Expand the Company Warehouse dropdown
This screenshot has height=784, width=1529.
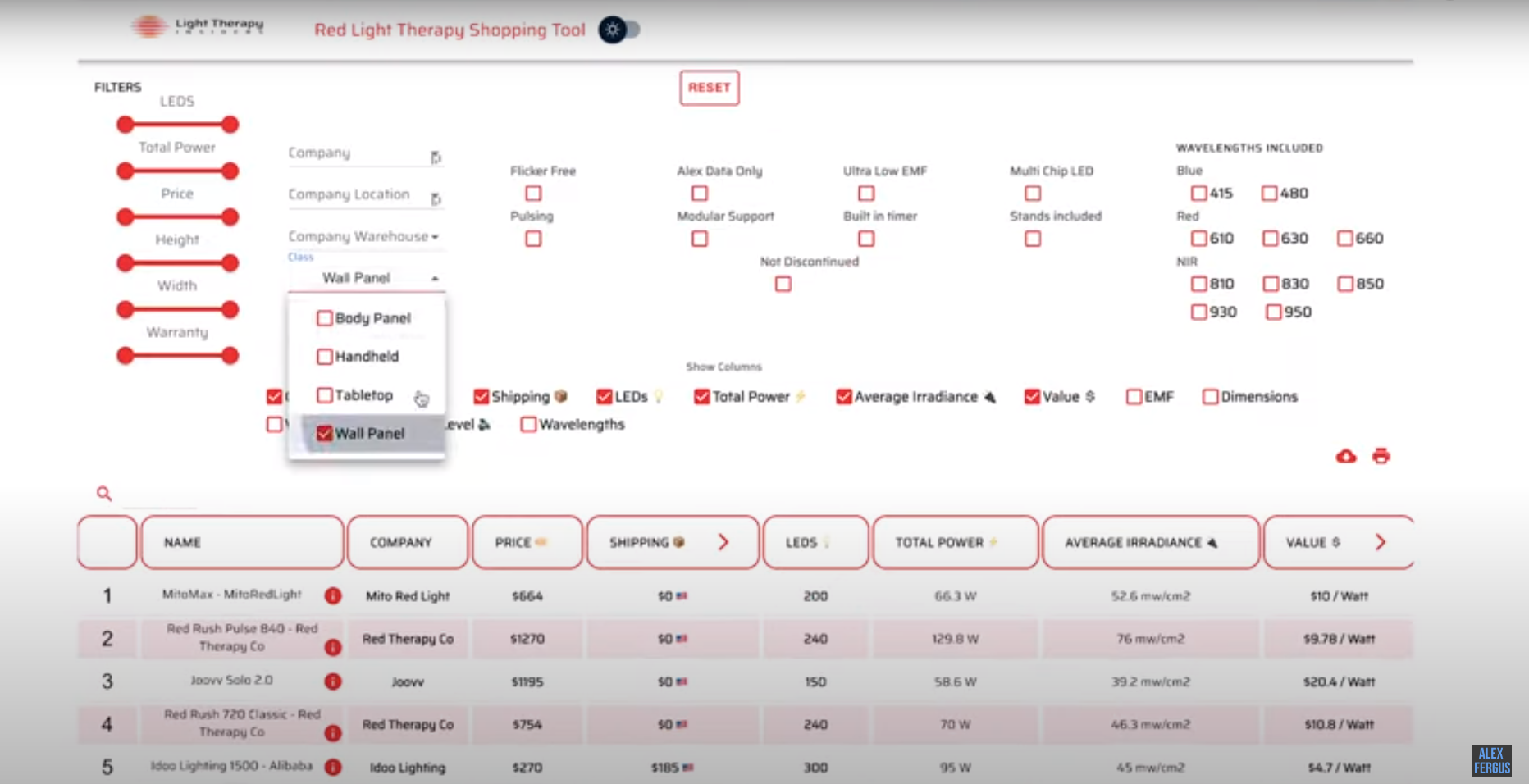click(365, 236)
